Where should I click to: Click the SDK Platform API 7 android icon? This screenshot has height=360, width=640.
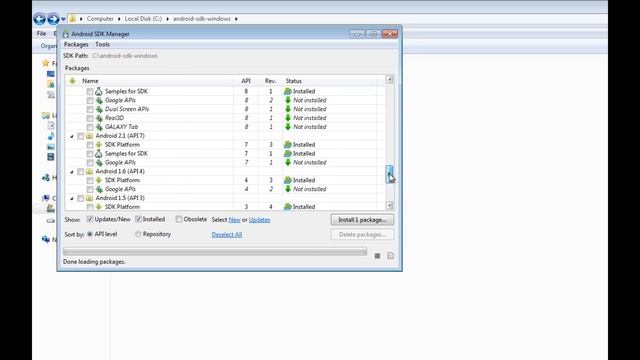click(99, 145)
